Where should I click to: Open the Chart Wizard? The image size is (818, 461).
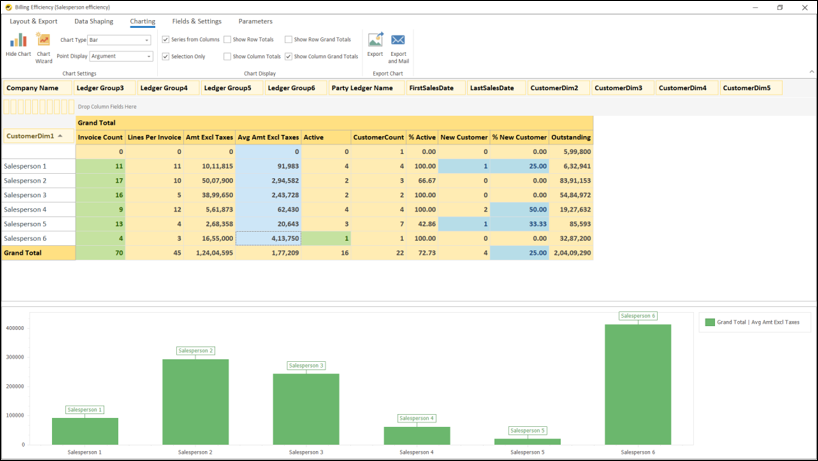click(x=44, y=41)
